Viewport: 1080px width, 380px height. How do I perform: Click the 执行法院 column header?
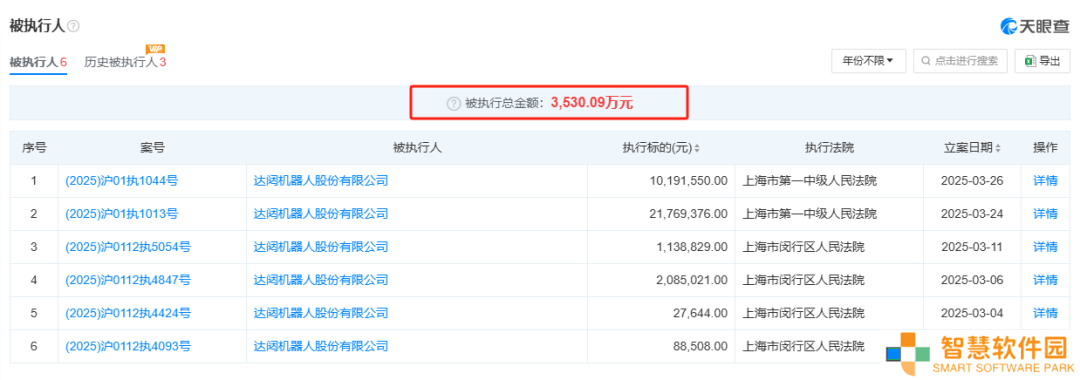point(829,148)
